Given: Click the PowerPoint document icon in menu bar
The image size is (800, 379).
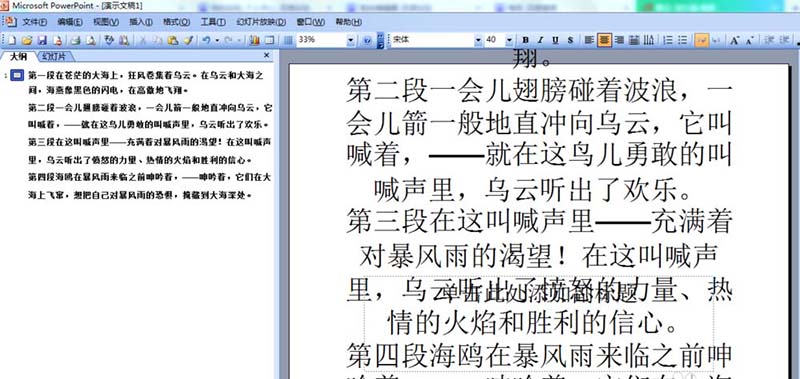Looking at the screenshot, I should click(x=11, y=21).
